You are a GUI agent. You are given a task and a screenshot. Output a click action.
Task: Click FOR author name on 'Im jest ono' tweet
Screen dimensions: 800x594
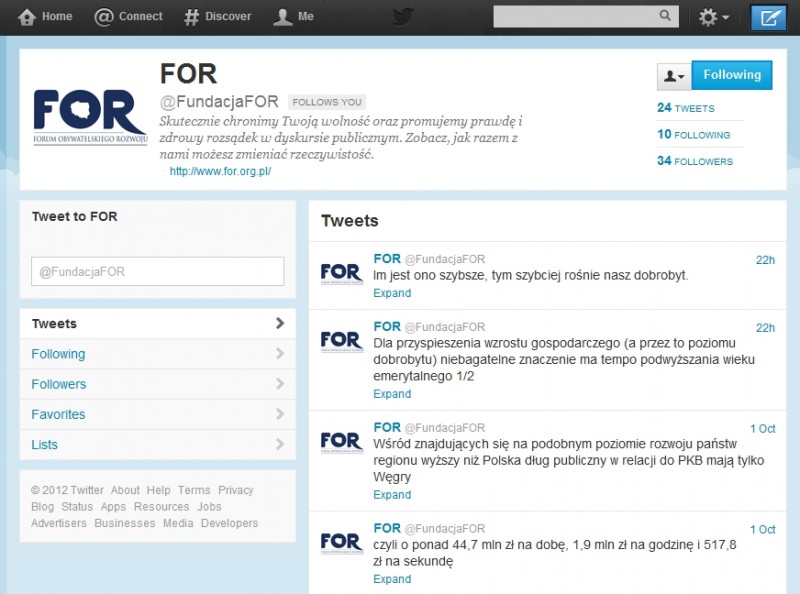click(x=387, y=259)
